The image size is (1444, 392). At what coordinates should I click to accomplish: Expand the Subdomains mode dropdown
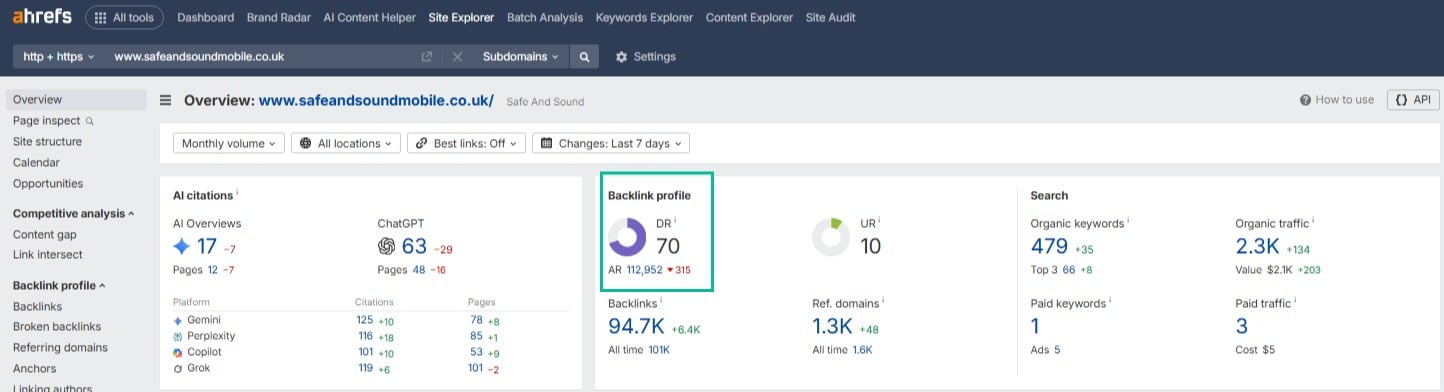(x=520, y=57)
